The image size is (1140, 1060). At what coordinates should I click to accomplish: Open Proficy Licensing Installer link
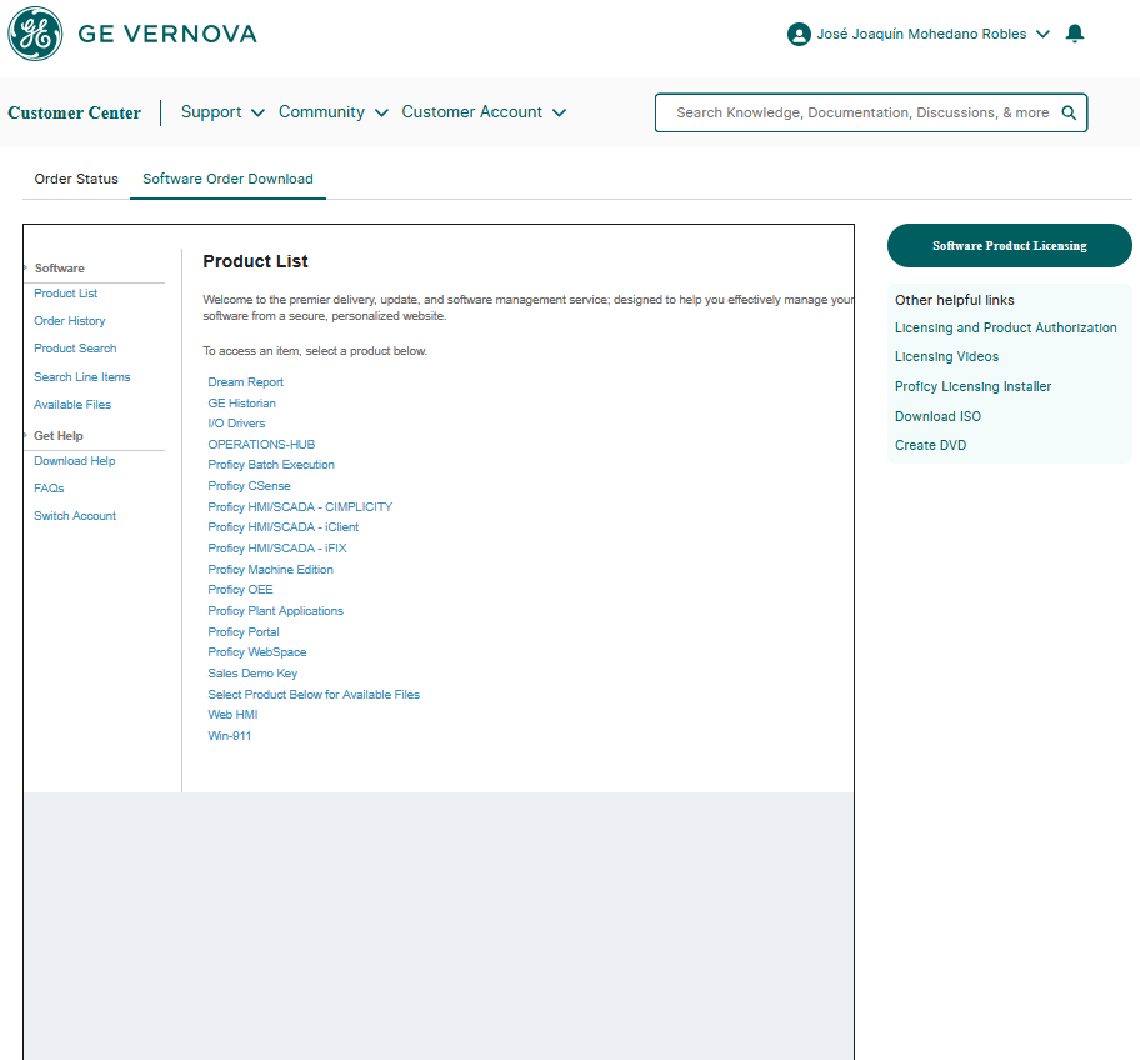pos(973,387)
